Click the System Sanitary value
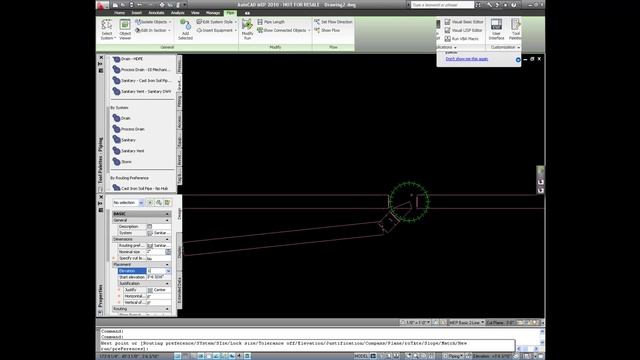The image size is (640, 360). tap(159, 233)
